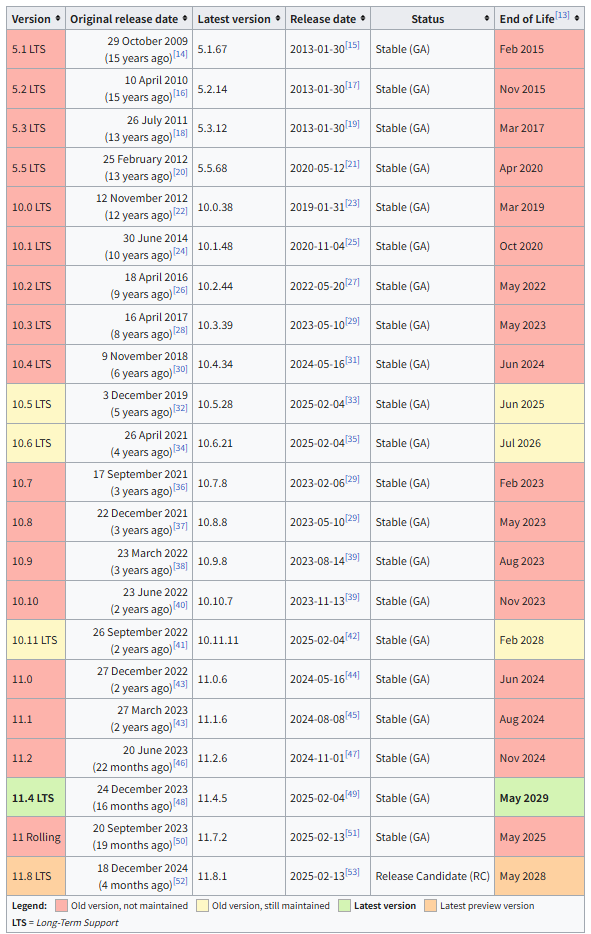Sort by Original release date arrows
The height and width of the screenshot is (934, 591).
[x=185, y=19]
